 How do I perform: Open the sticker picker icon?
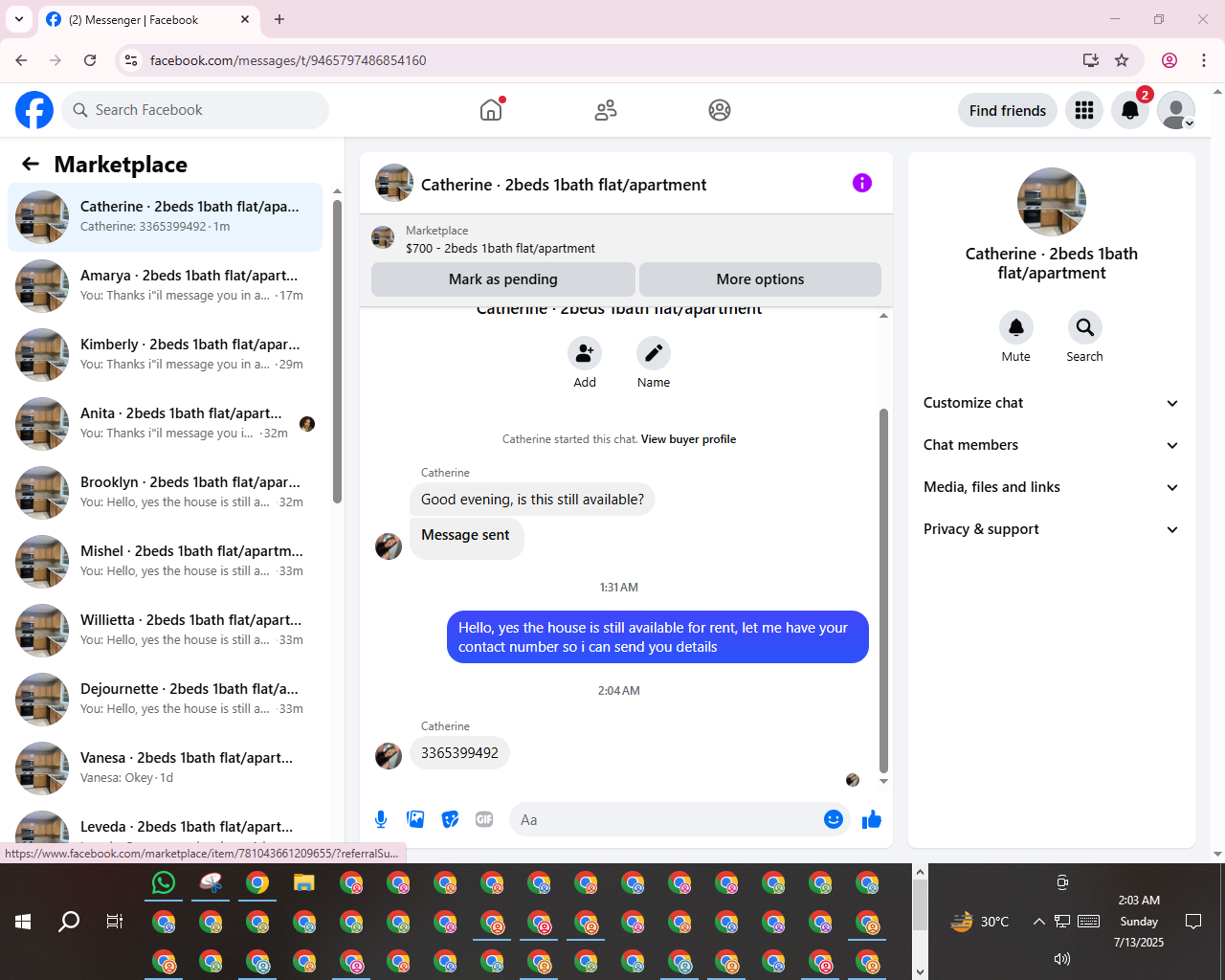(x=450, y=819)
